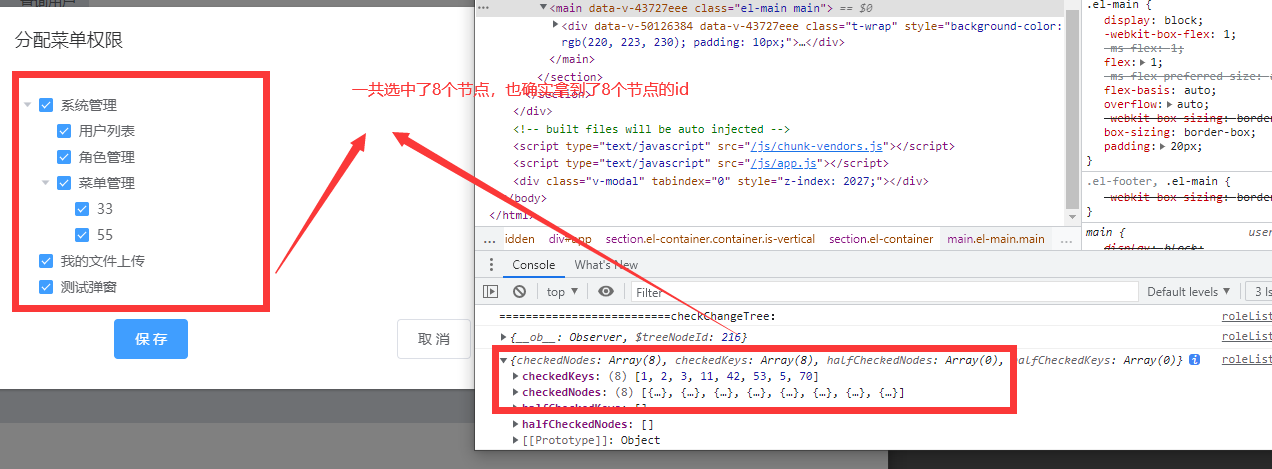Image resolution: width=1272 pixels, height=469 pixels.
Task: Switch to the Console drawer tab
Action: tap(533, 265)
